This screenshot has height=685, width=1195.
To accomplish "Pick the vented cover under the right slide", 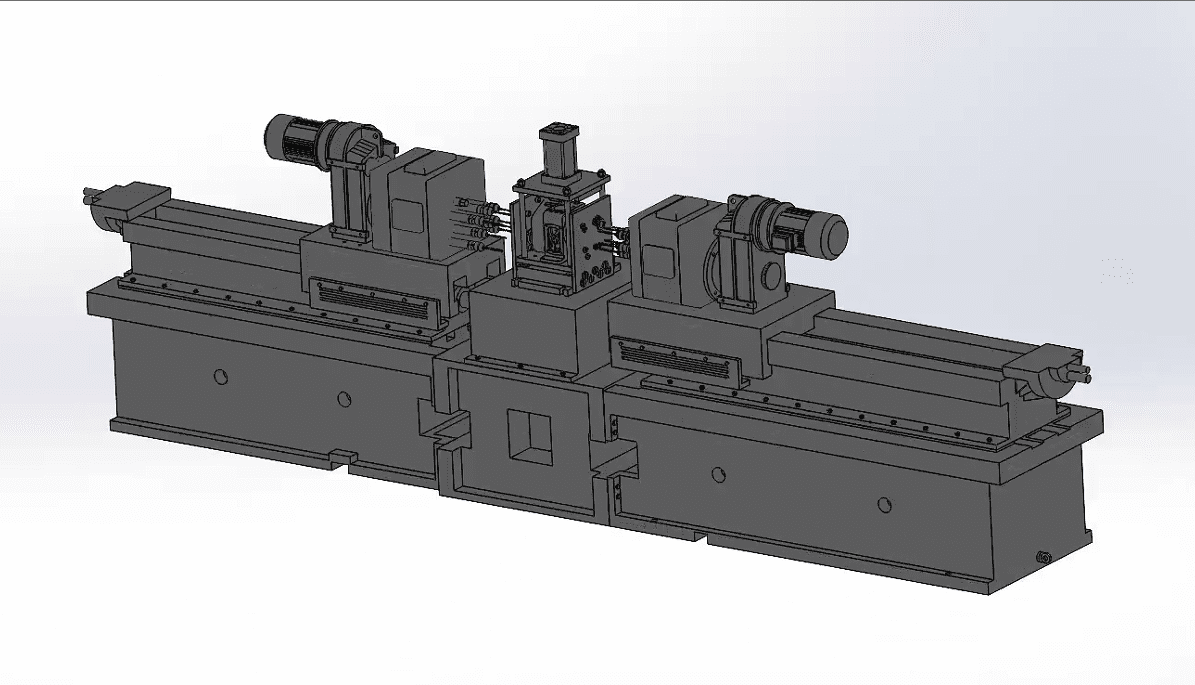I will click(680, 360).
